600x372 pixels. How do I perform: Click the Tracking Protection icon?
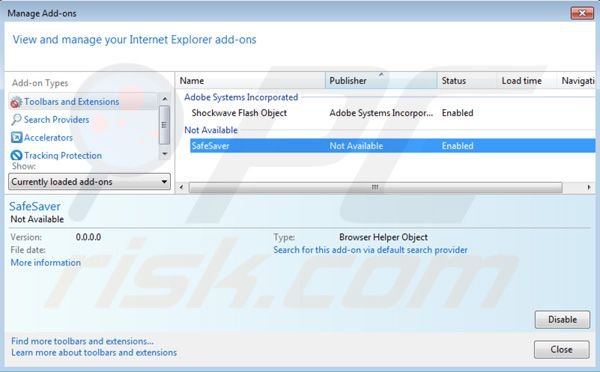click(x=16, y=155)
